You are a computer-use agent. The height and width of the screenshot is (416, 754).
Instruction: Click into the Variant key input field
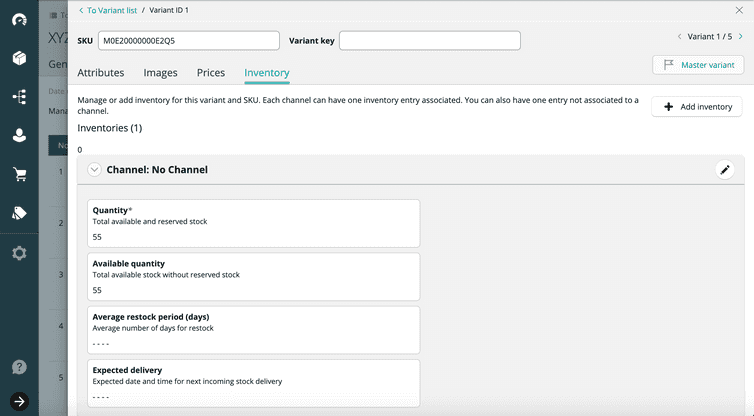pos(429,40)
